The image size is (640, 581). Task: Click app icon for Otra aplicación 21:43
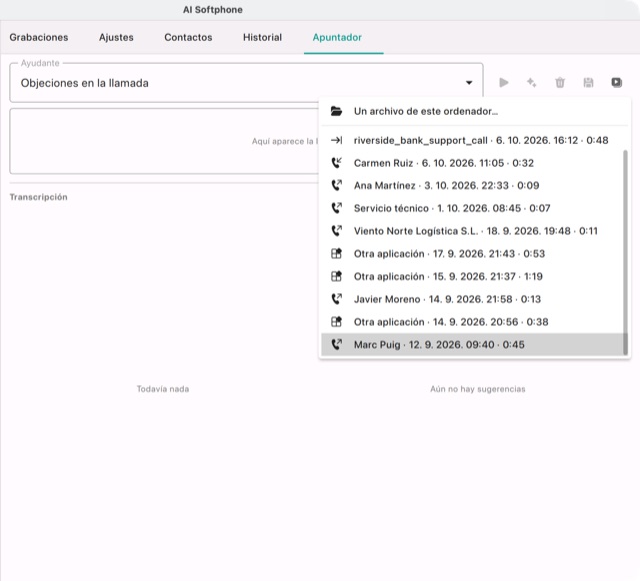pyautogui.click(x=336, y=254)
